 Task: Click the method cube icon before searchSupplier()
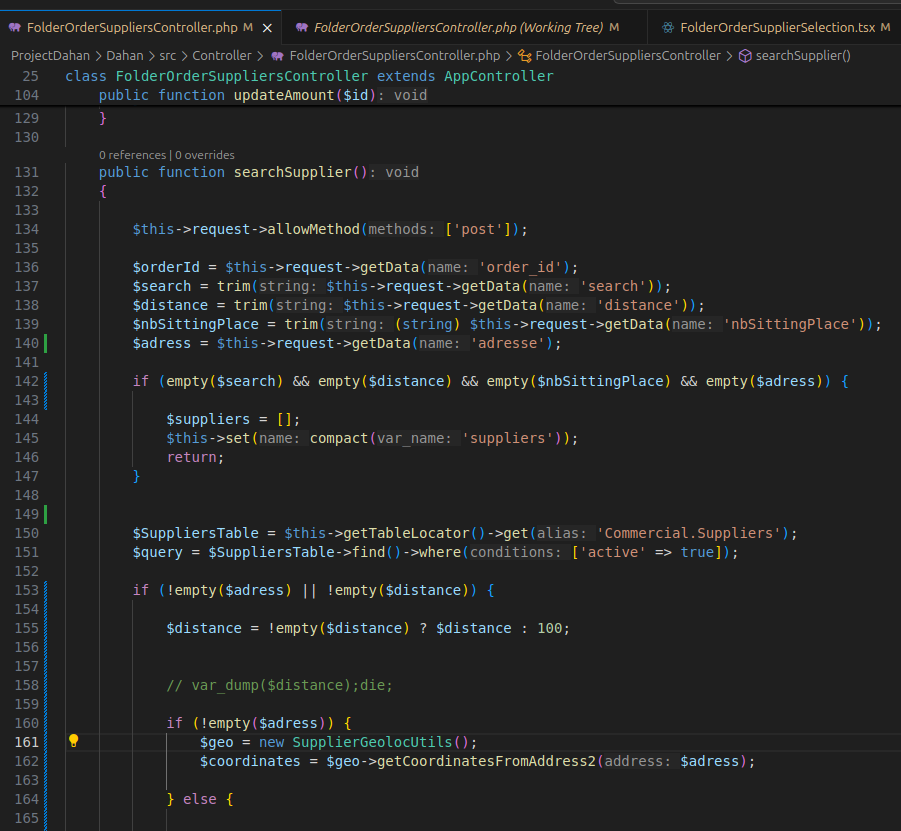click(744, 56)
